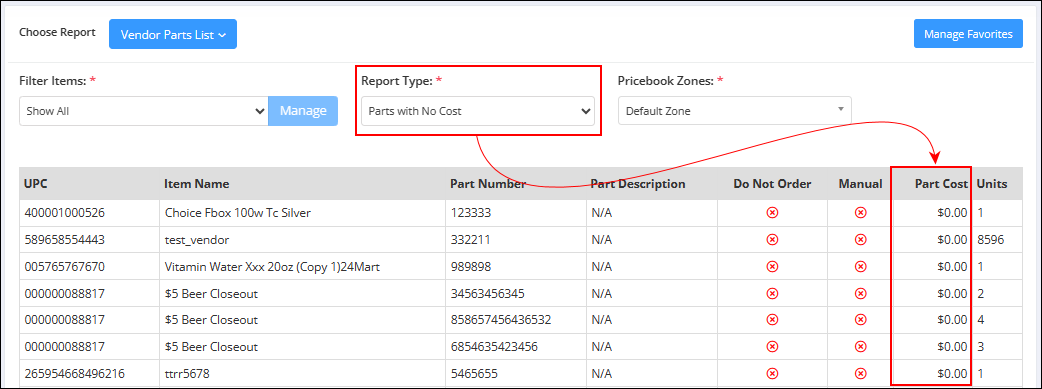Click Manual icon for Choice Fbox row
Viewport: 1042px width, 389px height.
click(x=861, y=213)
